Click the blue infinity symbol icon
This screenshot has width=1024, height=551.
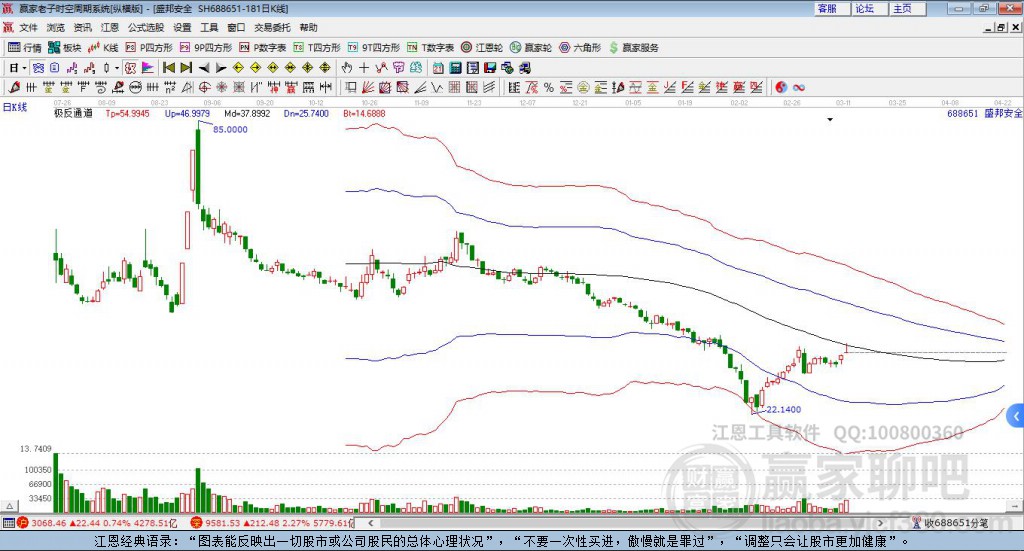point(799,87)
